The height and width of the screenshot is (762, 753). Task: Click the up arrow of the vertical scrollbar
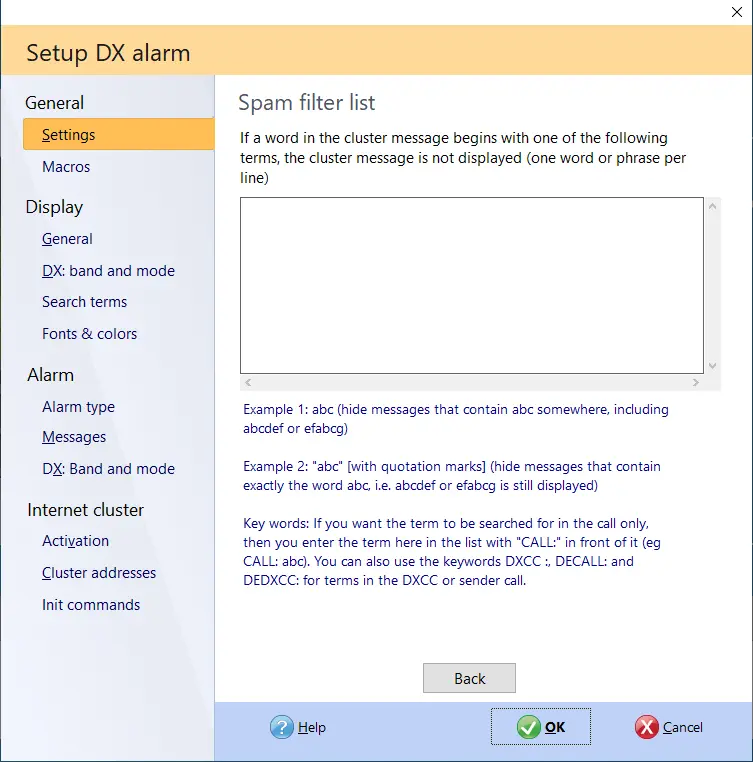pos(713,206)
